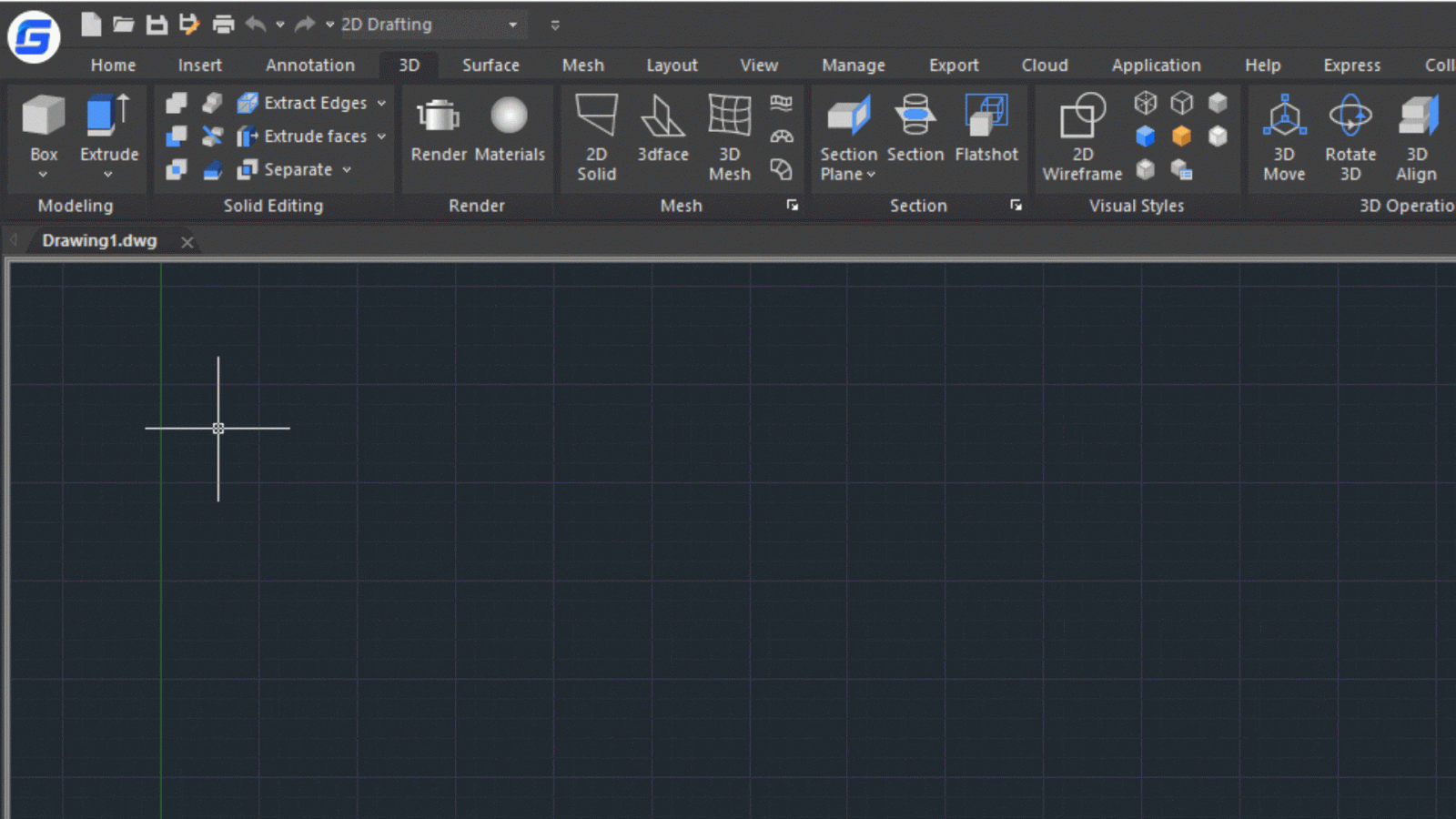Switch to the Surface ribbon tab

click(x=490, y=65)
